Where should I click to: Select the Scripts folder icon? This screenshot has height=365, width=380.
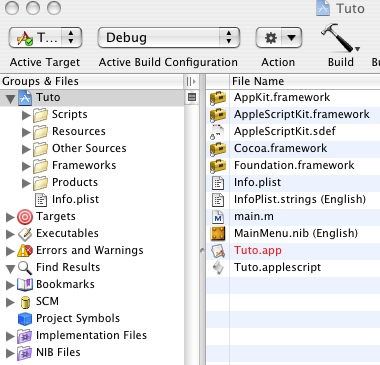[x=41, y=115]
